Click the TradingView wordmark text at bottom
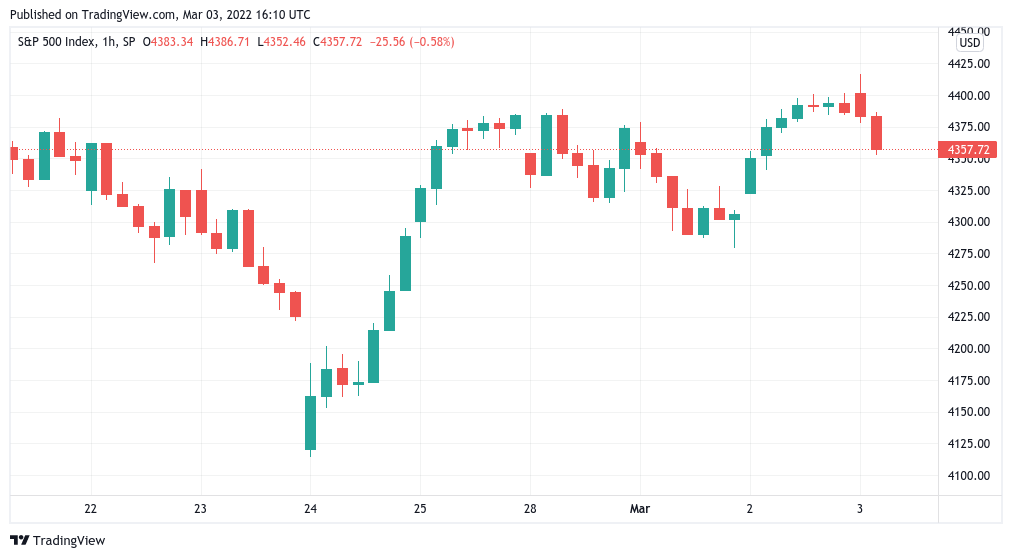 (68, 541)
